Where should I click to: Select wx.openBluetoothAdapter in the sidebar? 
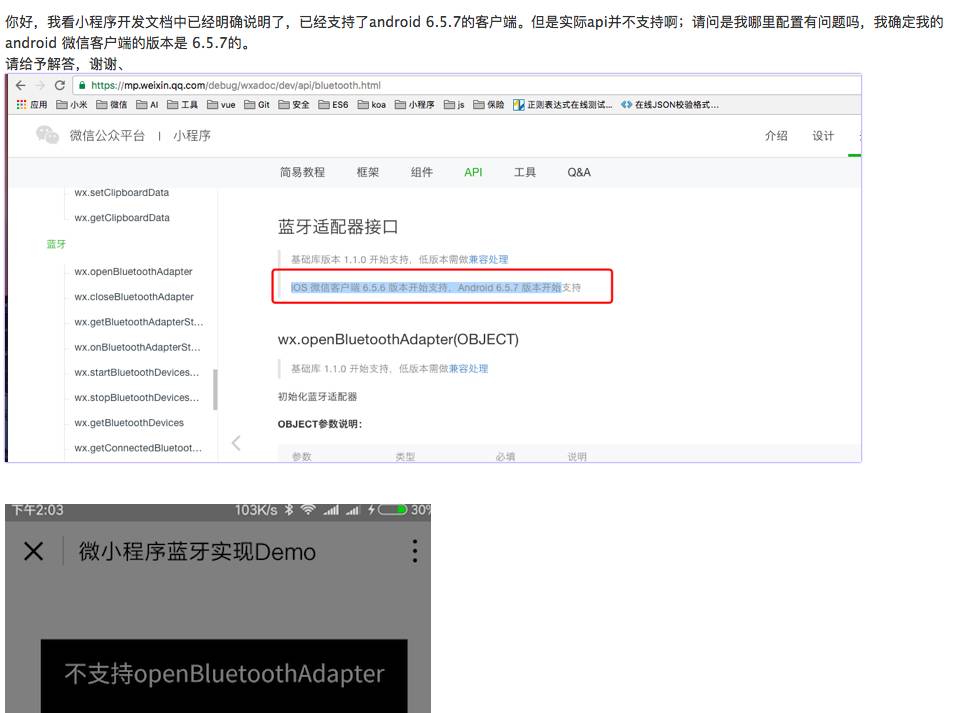tap(133, 272)
